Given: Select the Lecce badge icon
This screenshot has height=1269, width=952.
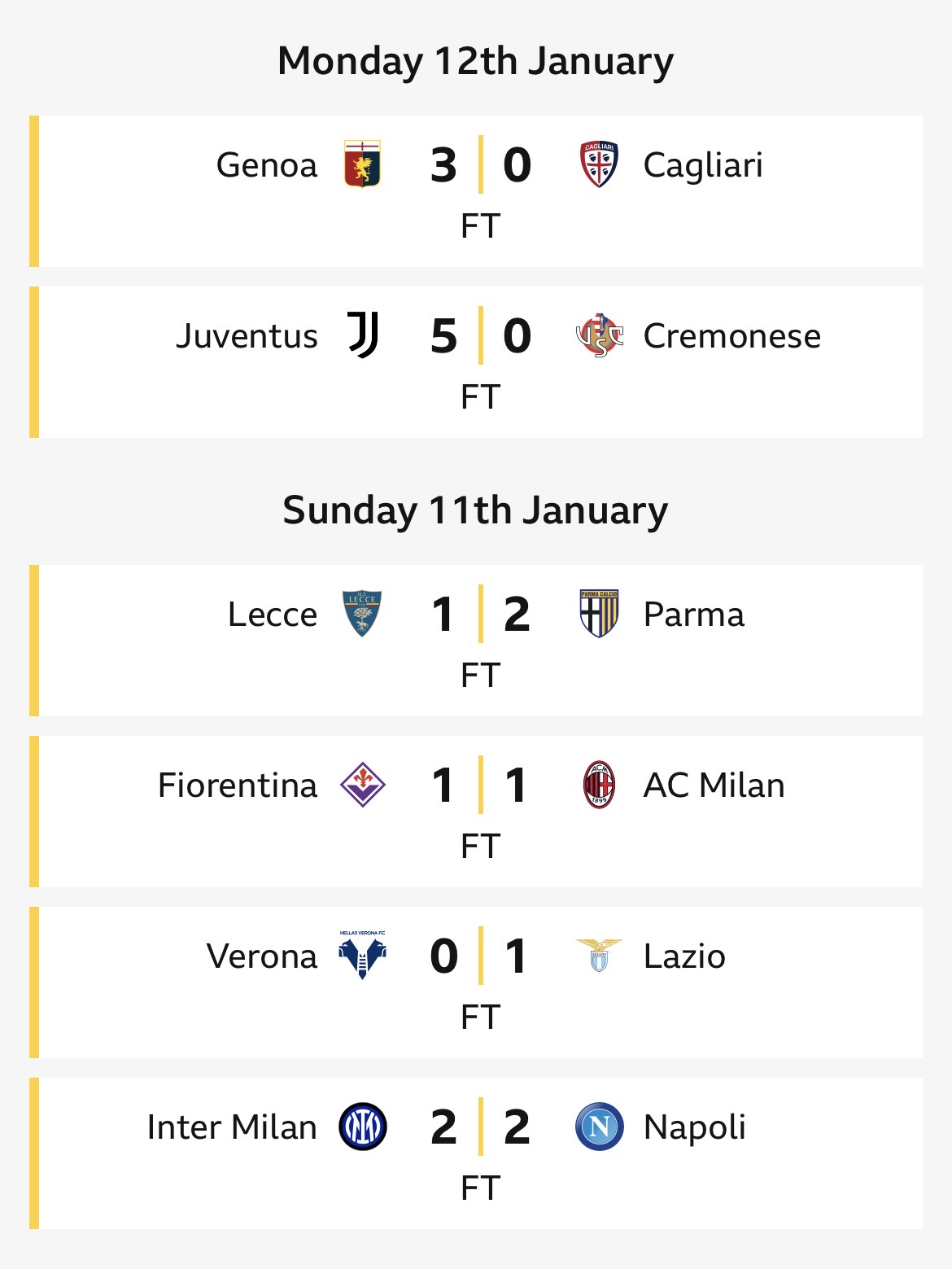Looking at the screenshot, I should tap(363, 614).
